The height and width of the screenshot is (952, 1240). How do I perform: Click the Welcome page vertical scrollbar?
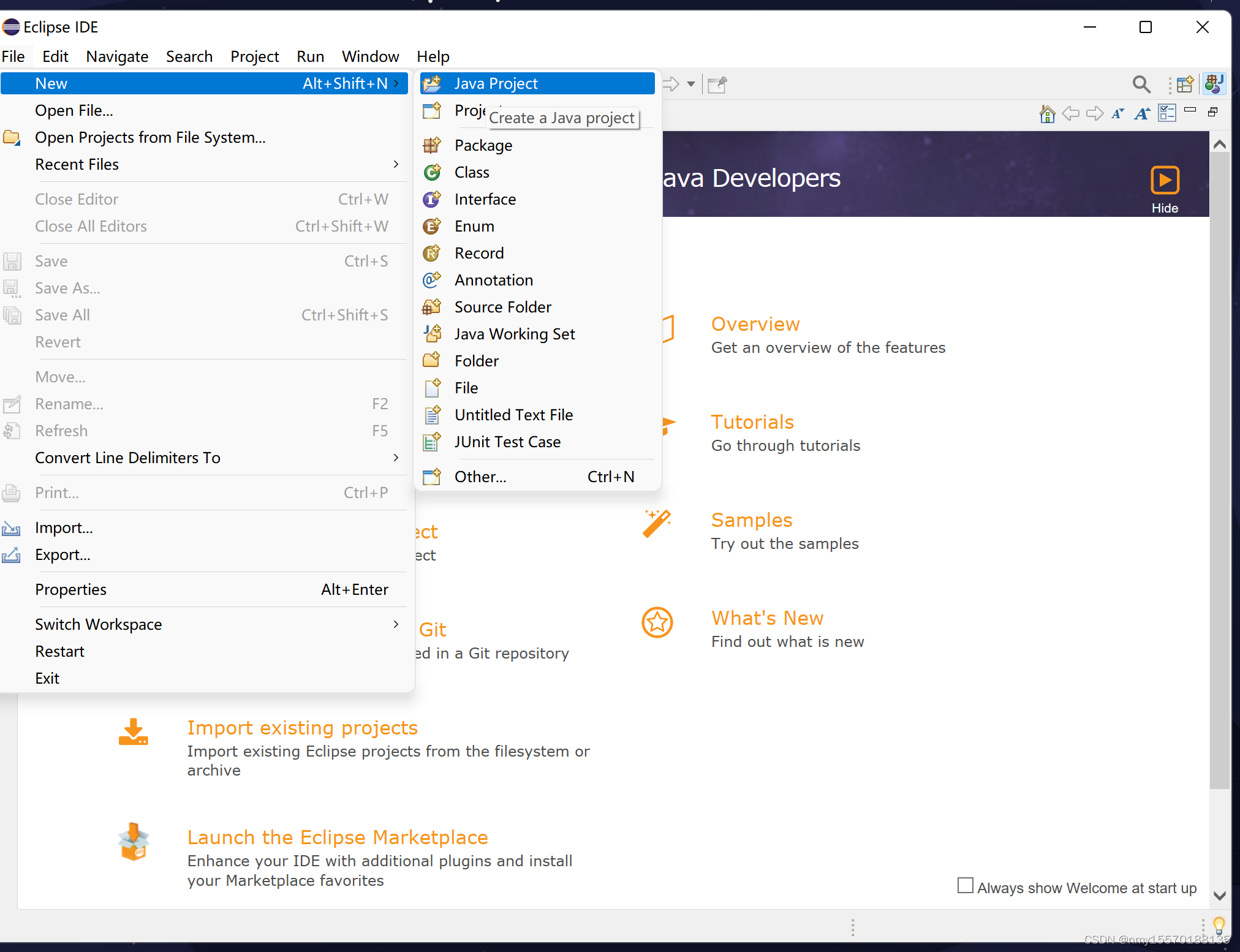point(1219,466)
